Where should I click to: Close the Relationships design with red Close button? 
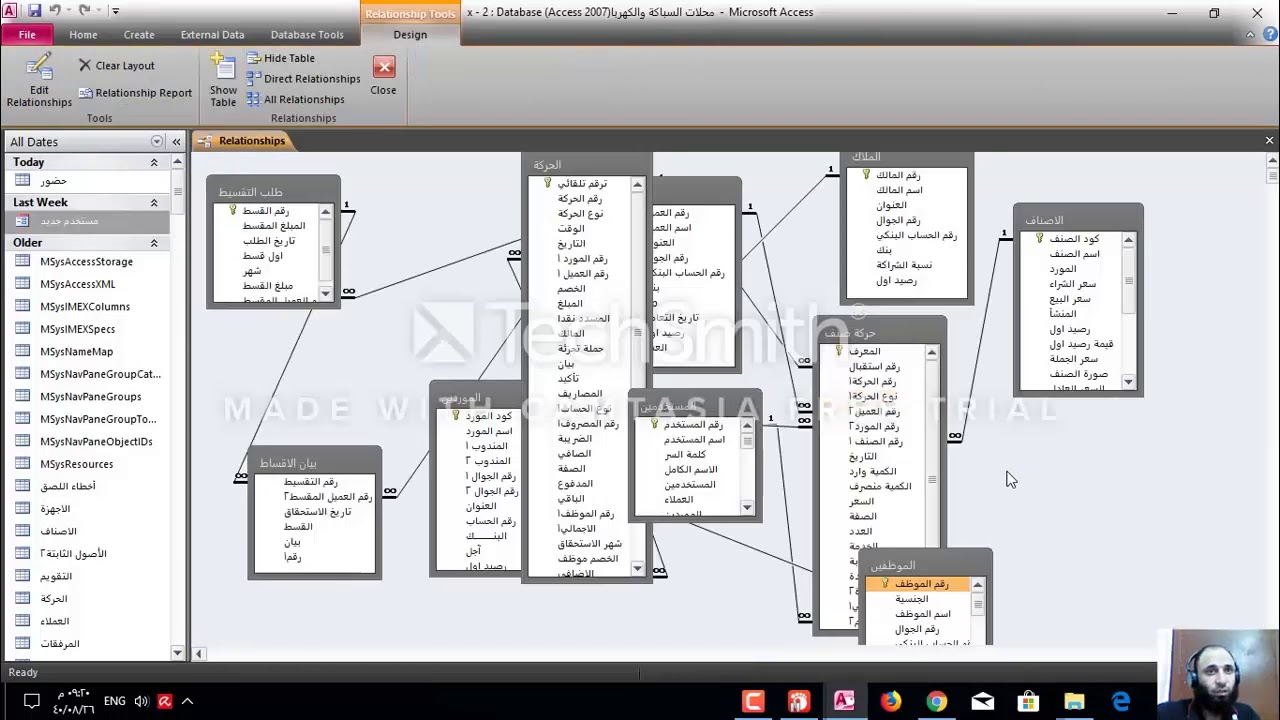point(383,76)
